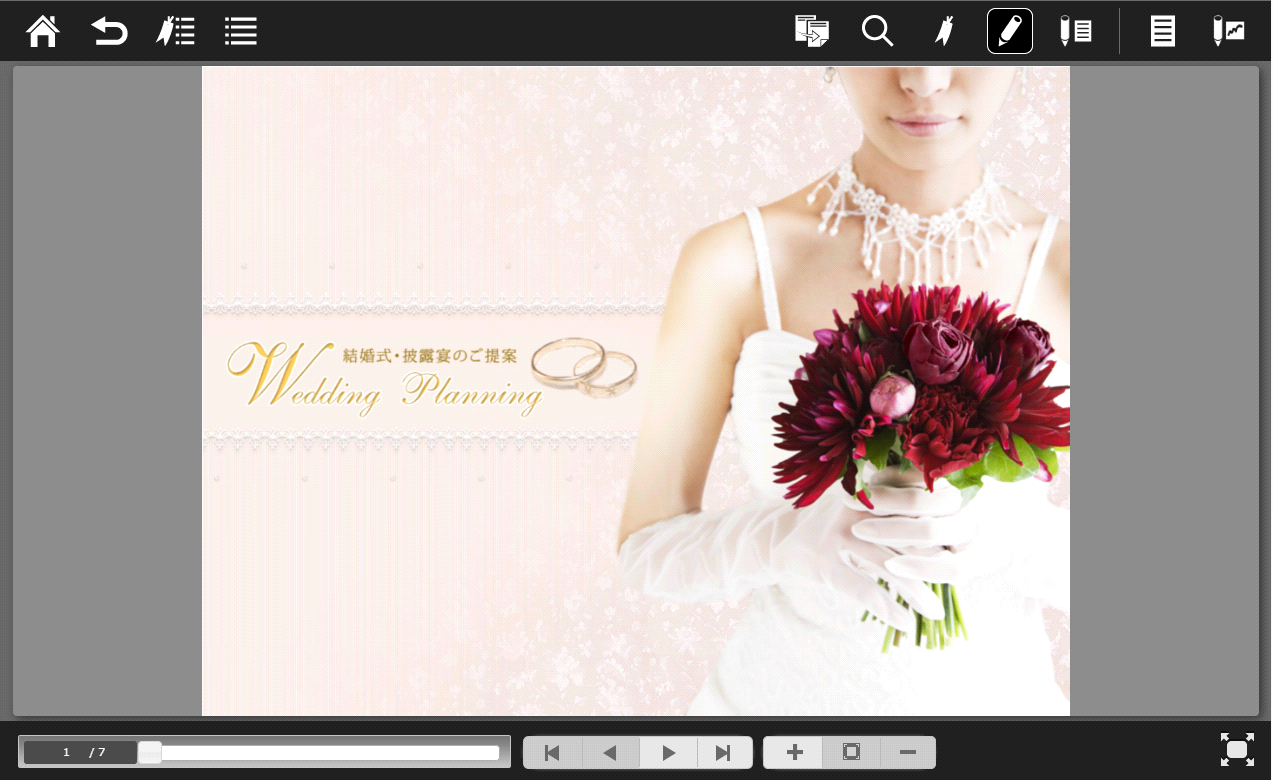Screen dimensions: 1273x780
Task: Go to the previous page
Action: (610, 753)
